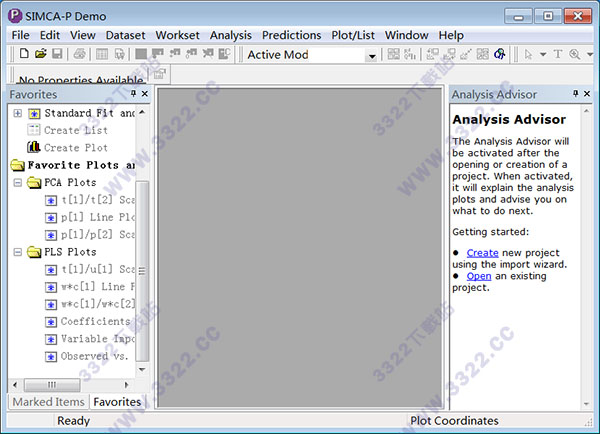Click Favorites vertical scrollbar up arrow

click(x=142, y=112)
